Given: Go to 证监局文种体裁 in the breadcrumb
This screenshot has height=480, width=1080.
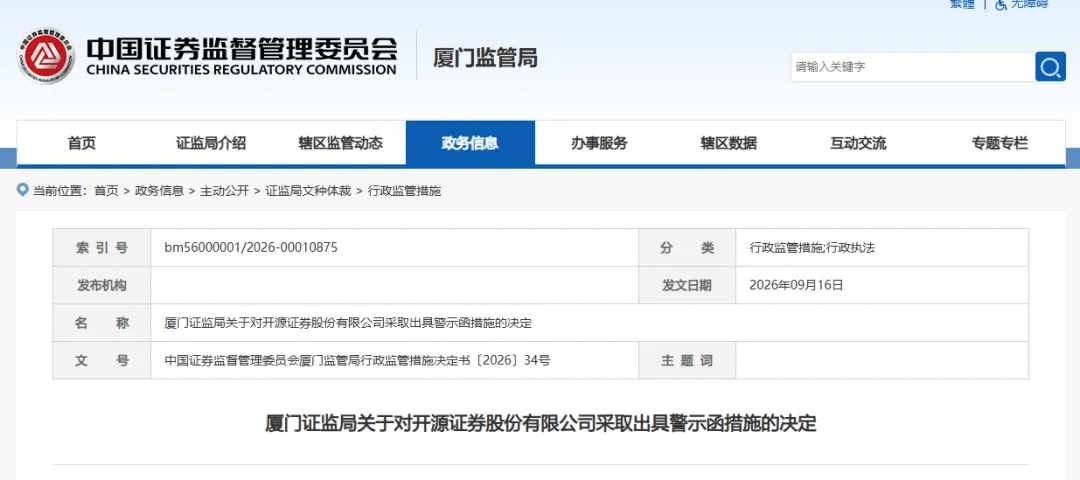Looking at the screenshot, I should coord(309,191).
